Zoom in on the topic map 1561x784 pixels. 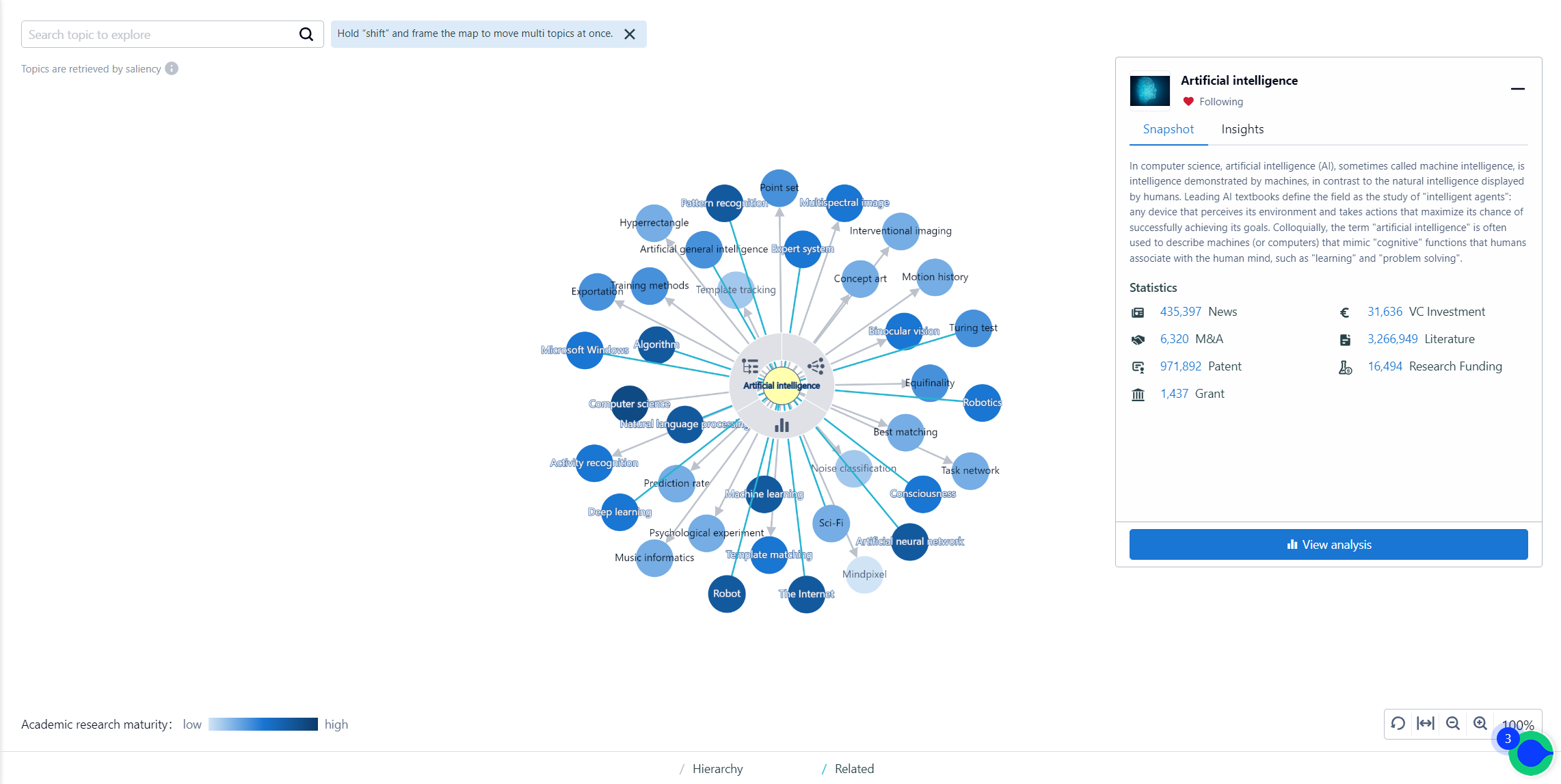tap(1480, 723)
